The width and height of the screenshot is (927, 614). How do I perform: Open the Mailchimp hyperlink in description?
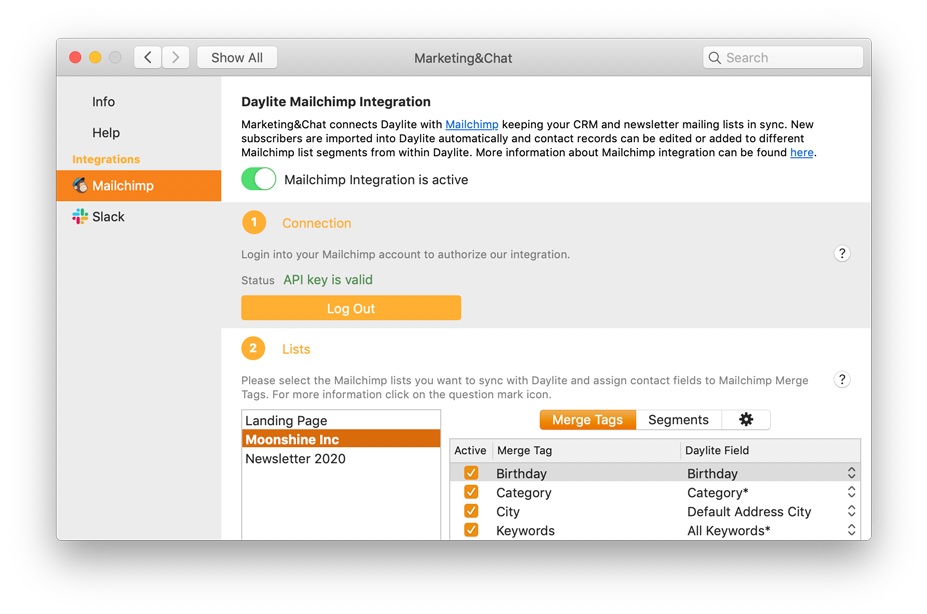point(472,124)
